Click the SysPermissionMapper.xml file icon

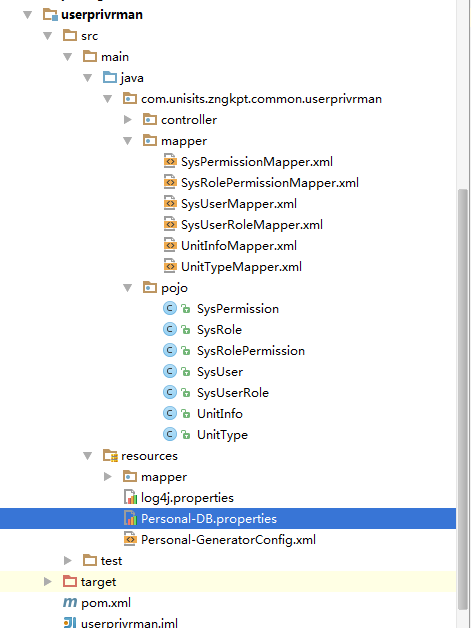170,161
